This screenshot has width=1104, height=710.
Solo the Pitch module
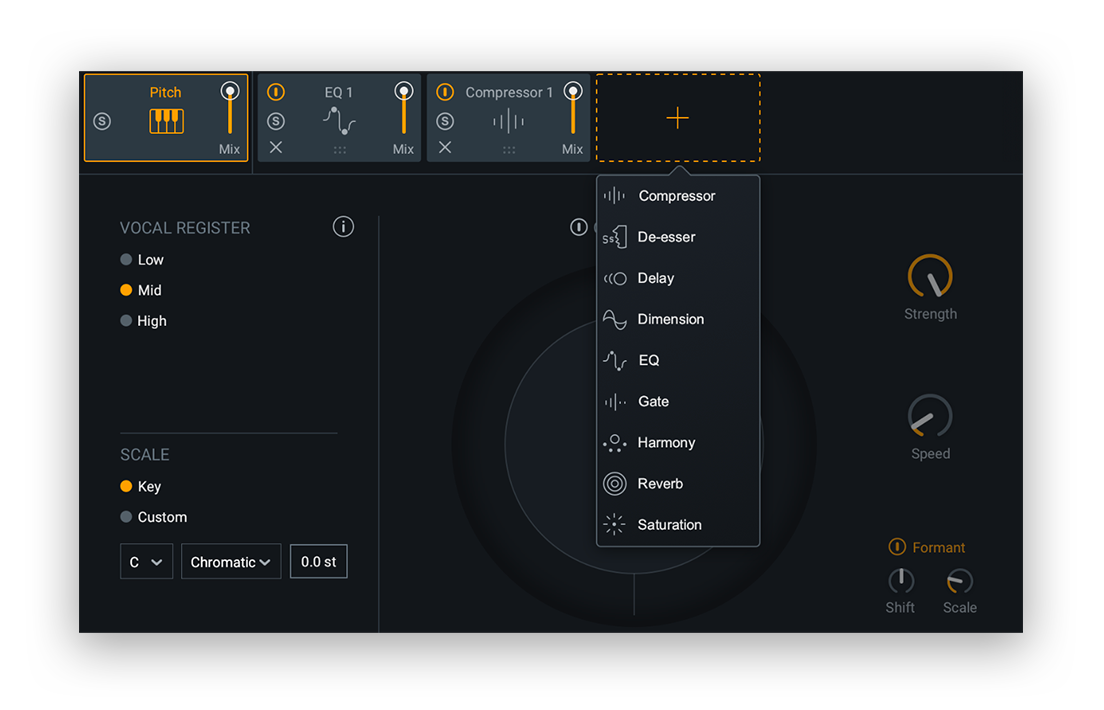(102, 121)
